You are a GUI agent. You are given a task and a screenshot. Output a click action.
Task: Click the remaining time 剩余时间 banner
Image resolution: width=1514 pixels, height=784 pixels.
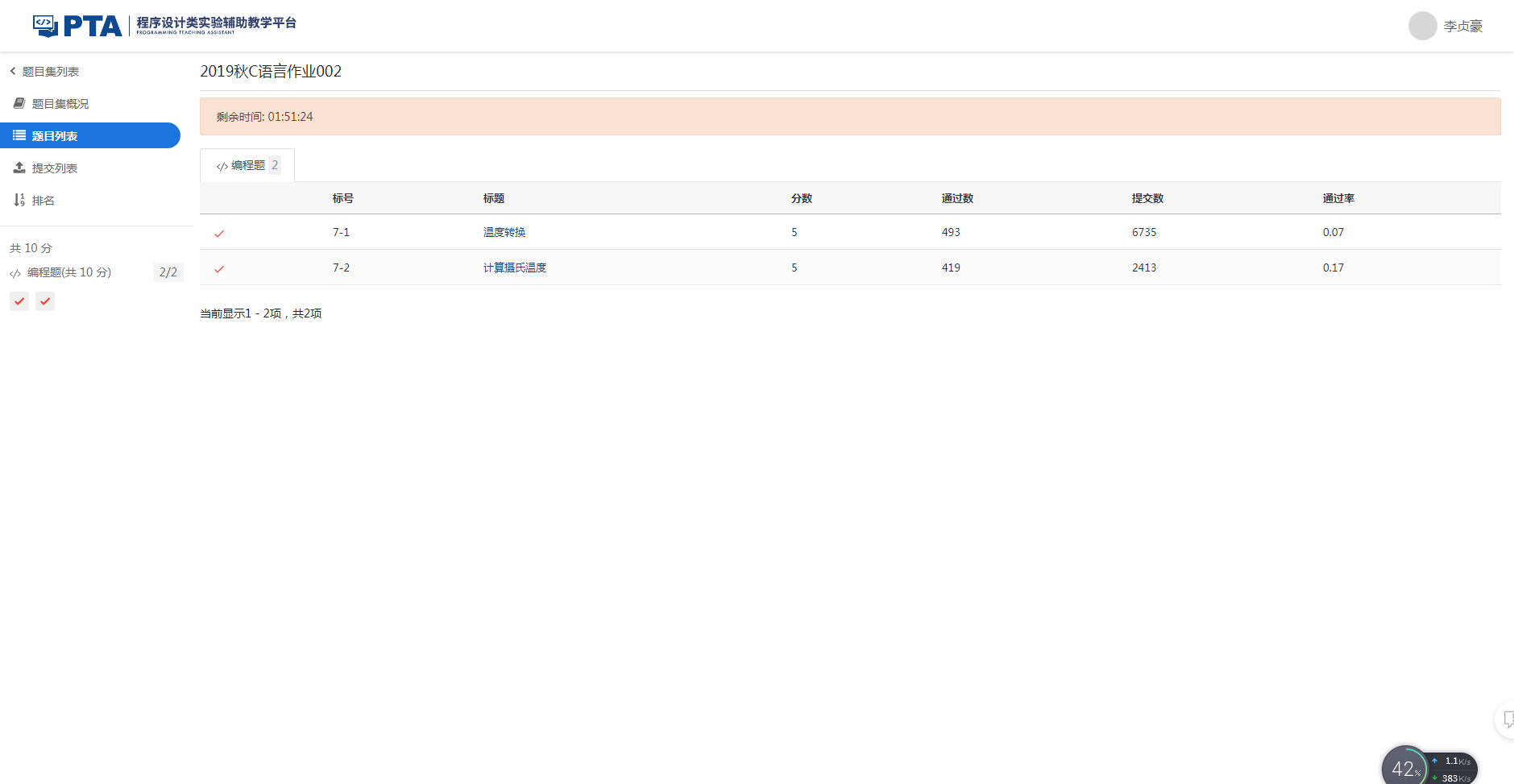(x=850, y=117)
